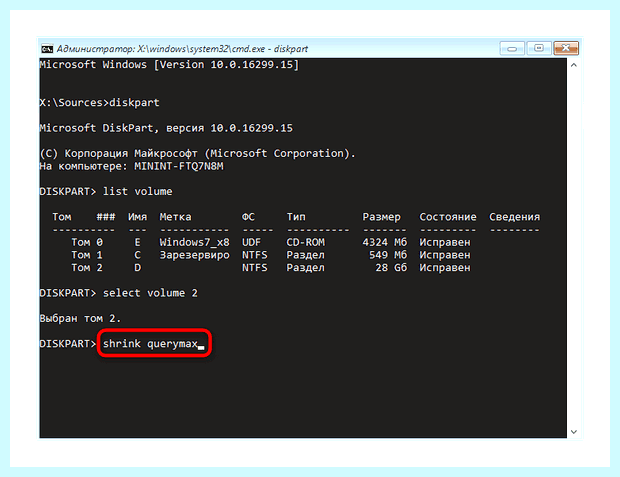
Task: Click 'Исправен' status in Том 2 row
Action: (445, 267)
